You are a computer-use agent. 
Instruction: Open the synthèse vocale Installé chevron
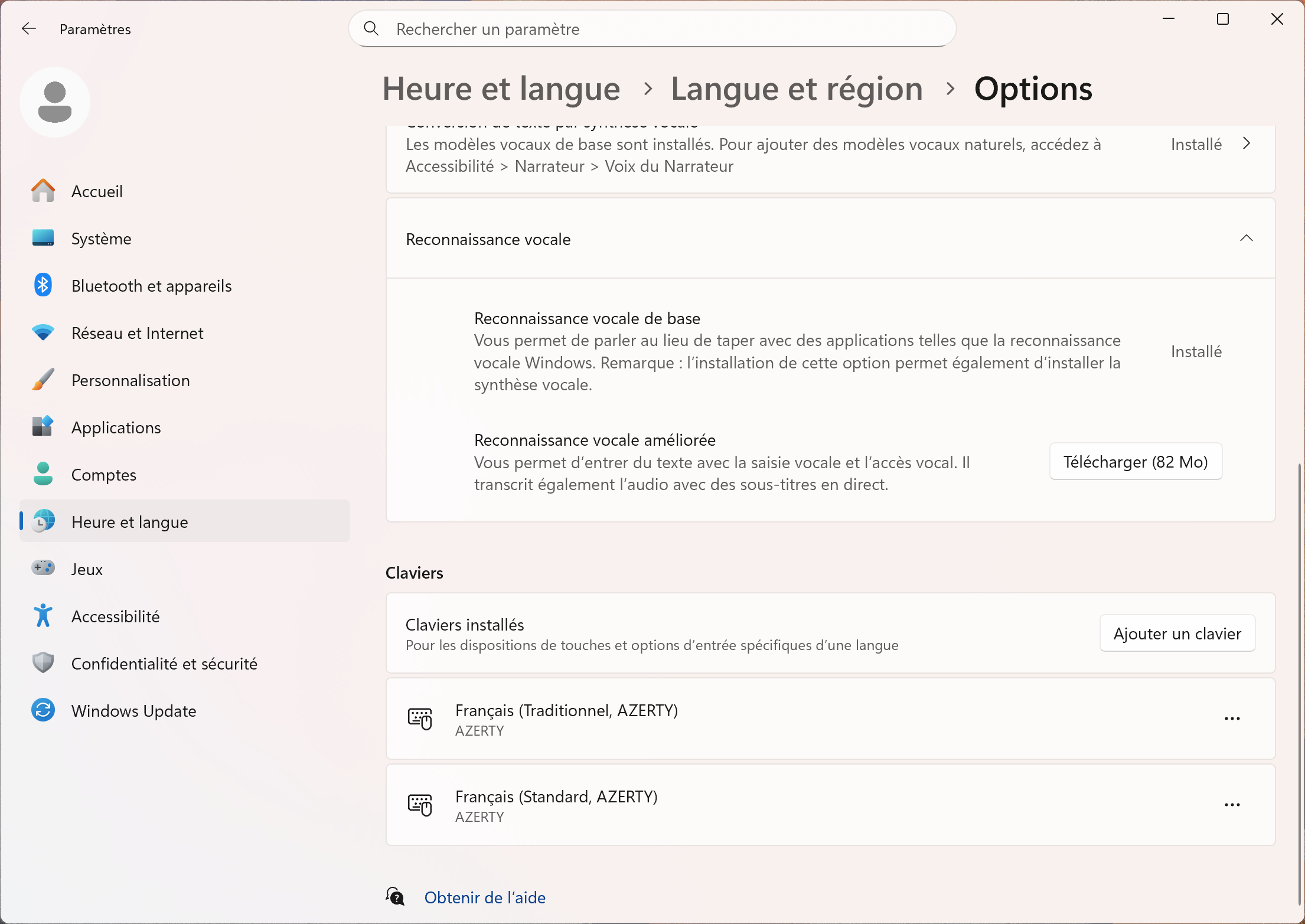[1246, 144]
